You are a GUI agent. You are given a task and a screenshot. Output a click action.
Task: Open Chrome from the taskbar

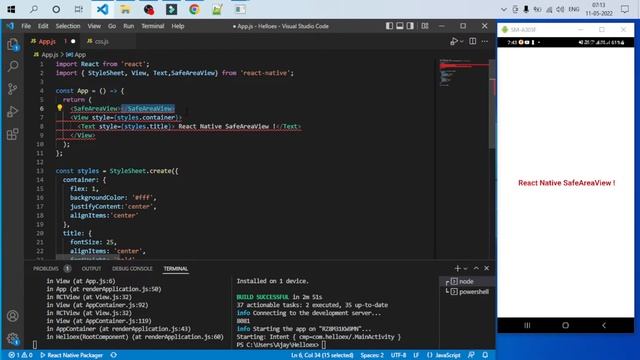pos(194,9)
